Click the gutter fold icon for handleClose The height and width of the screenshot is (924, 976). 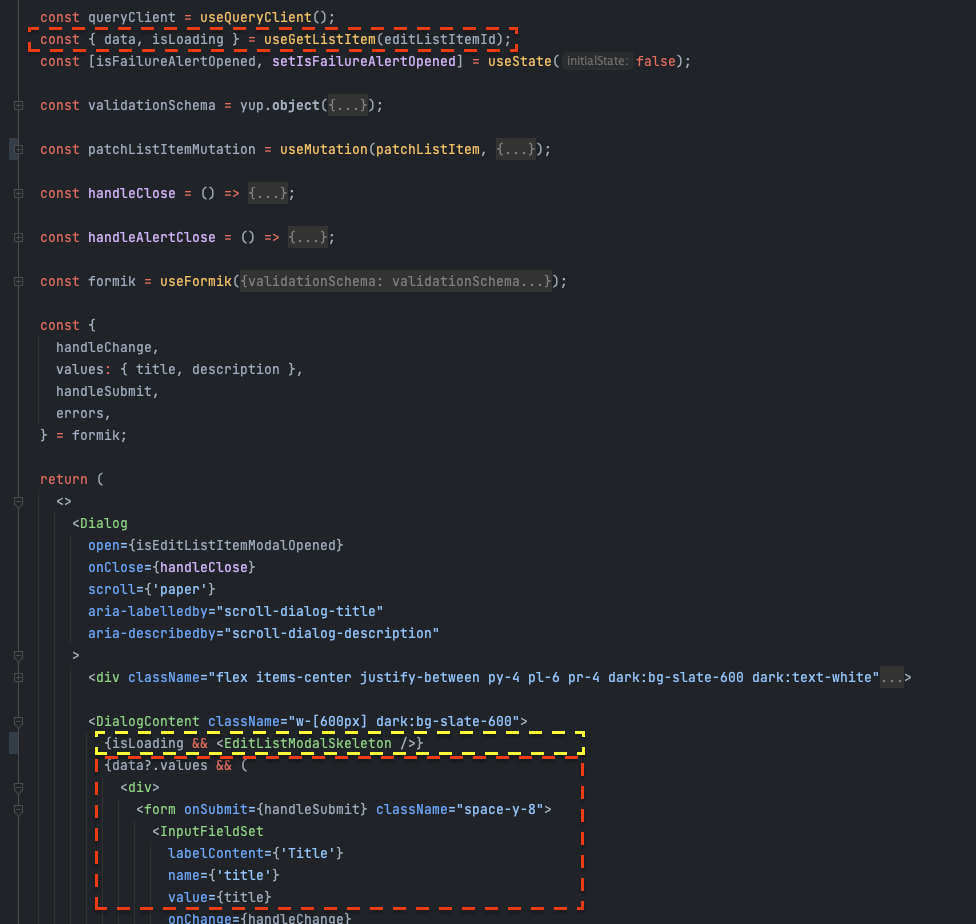pyautogui.click(x=18, y=193)
